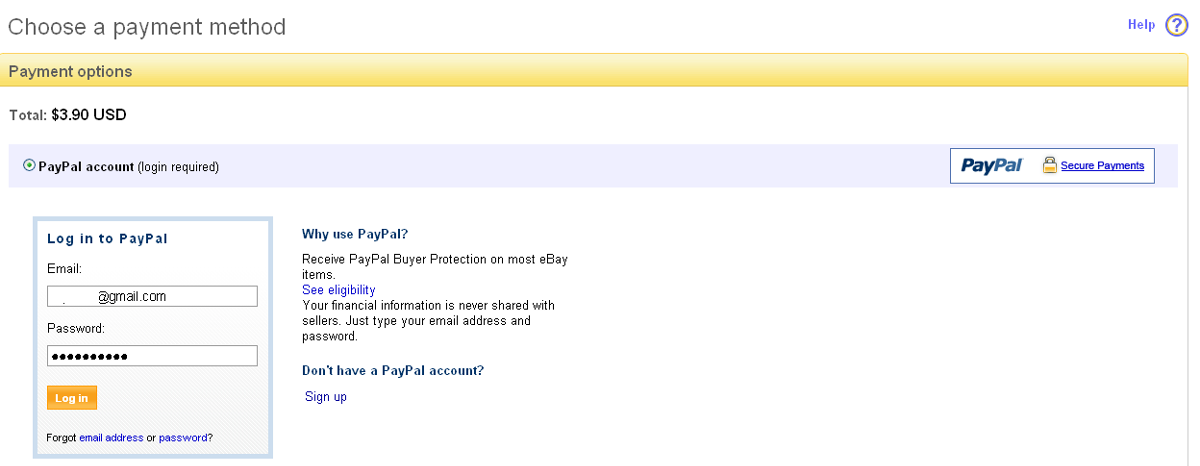
Task: Click the Help question mark icon
Action: coord(1176,25)
